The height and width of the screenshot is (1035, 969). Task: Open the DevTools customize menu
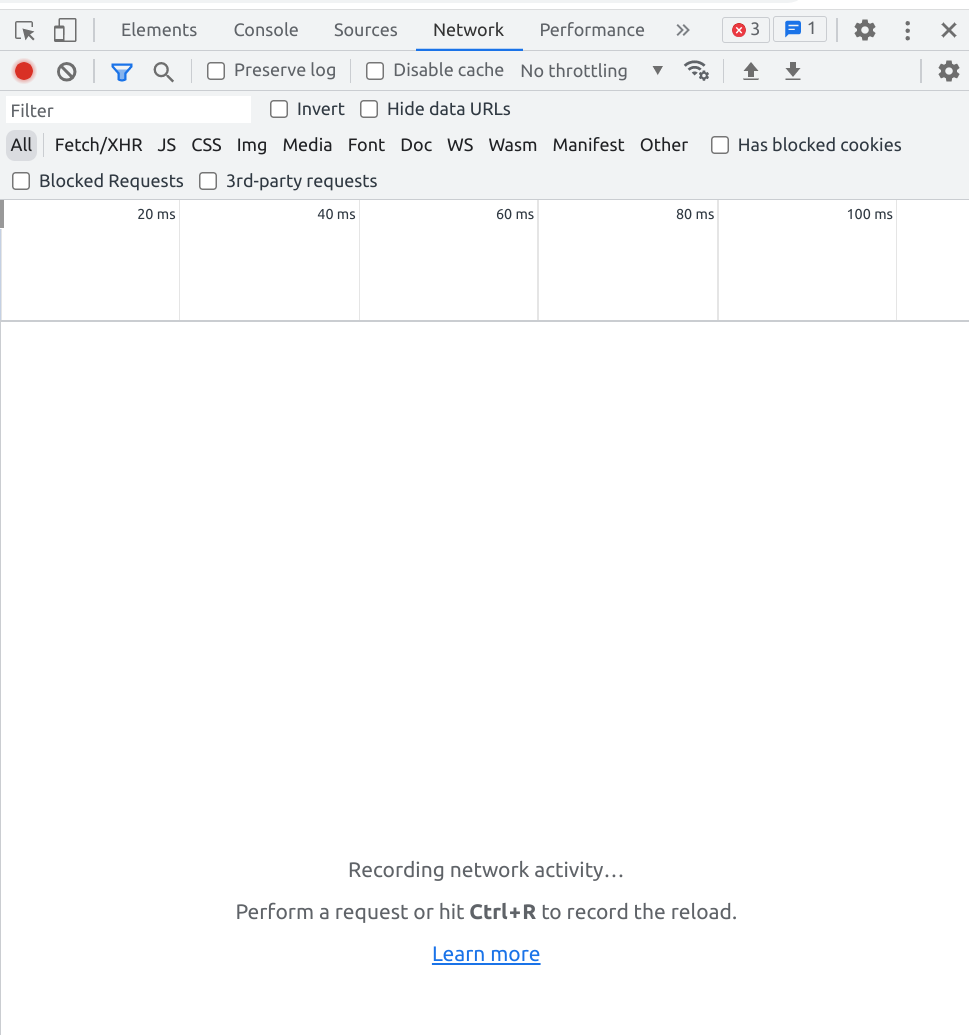coord(908,30)
